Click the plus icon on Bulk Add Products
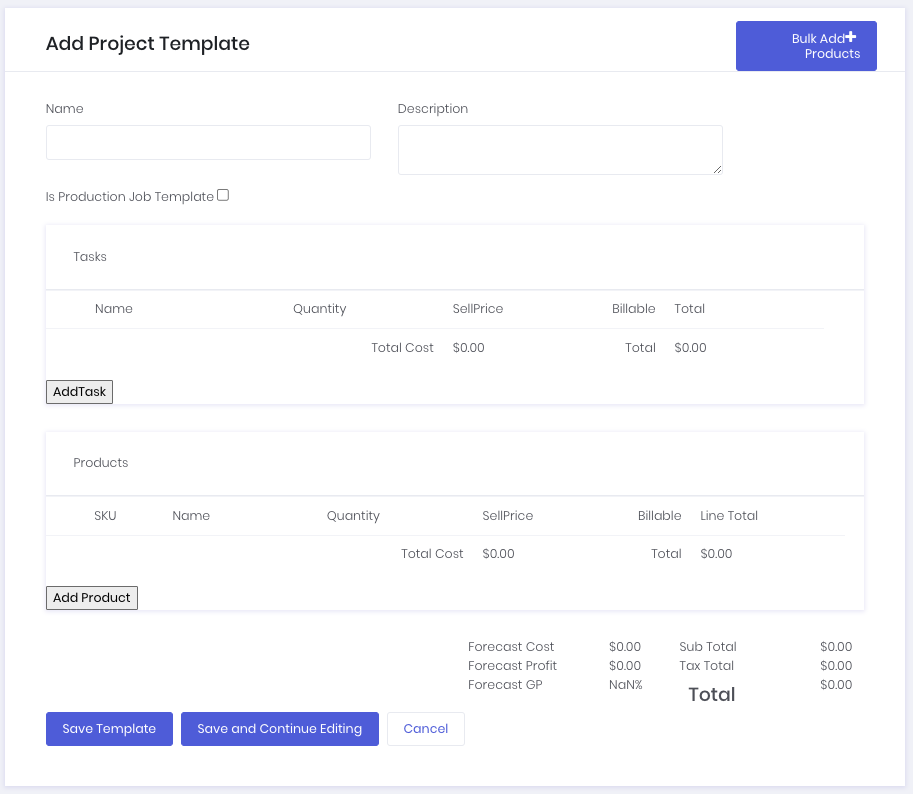Viewport: 913px width, 794px height. [x=851, y=37]
